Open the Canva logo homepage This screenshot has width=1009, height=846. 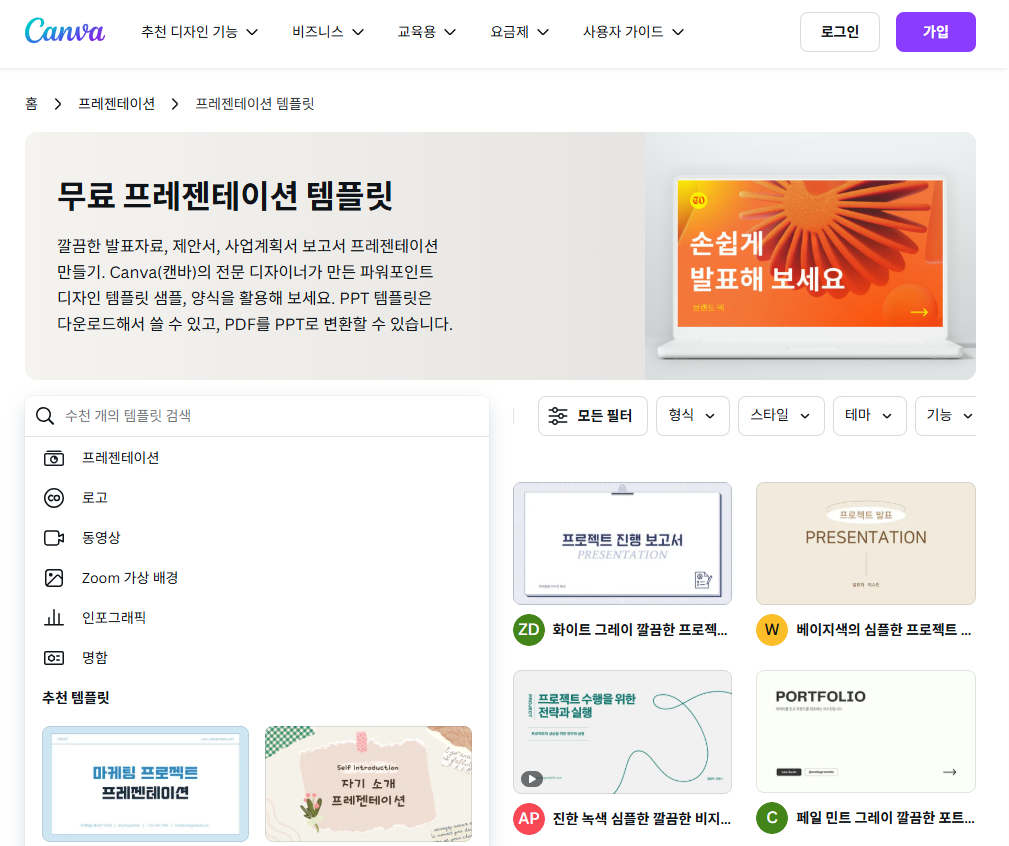(x=64, y=31)
